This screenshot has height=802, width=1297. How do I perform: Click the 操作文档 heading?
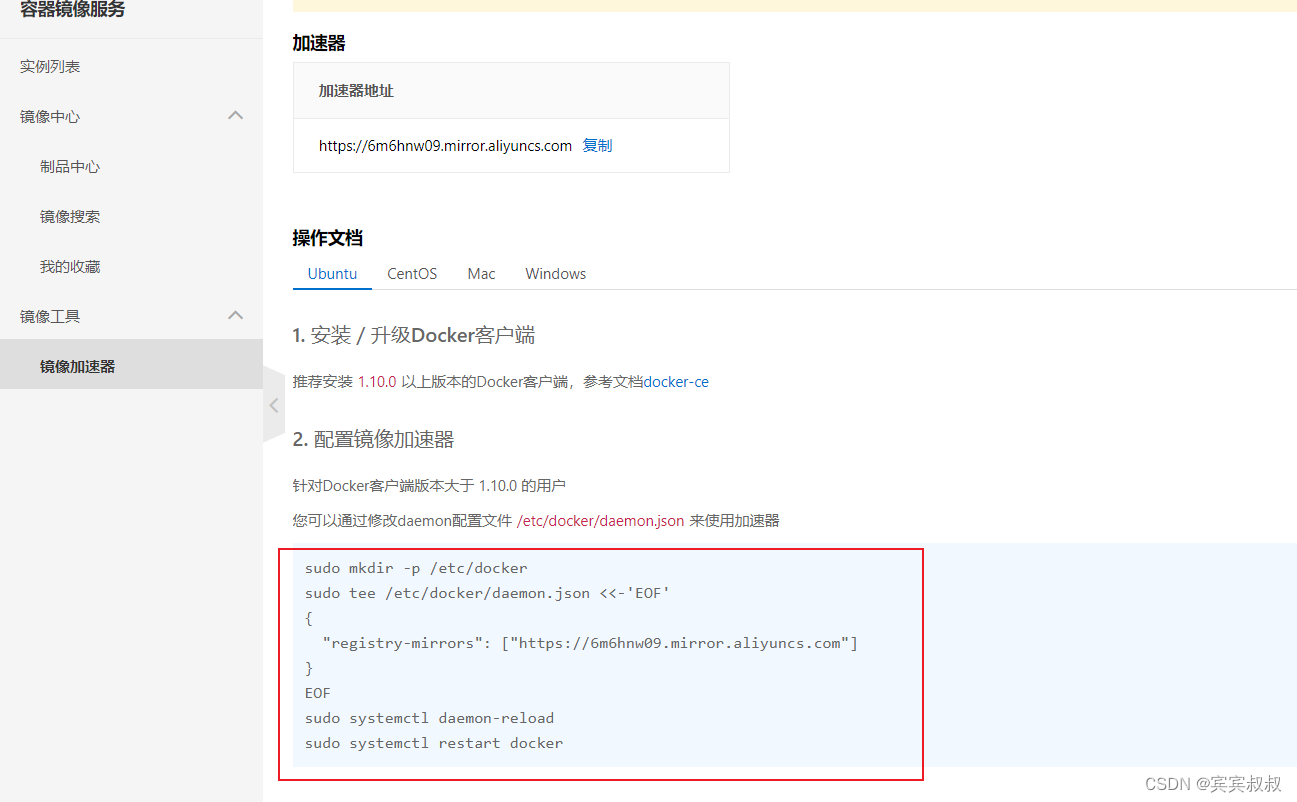pos(328,238)
